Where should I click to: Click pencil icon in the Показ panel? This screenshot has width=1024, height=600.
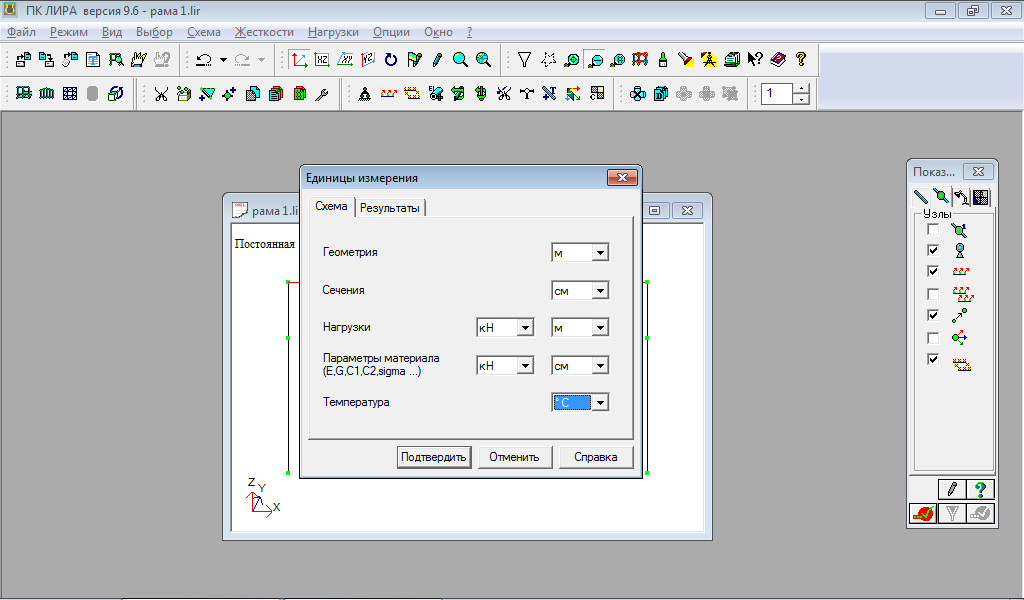click(952, 488)
